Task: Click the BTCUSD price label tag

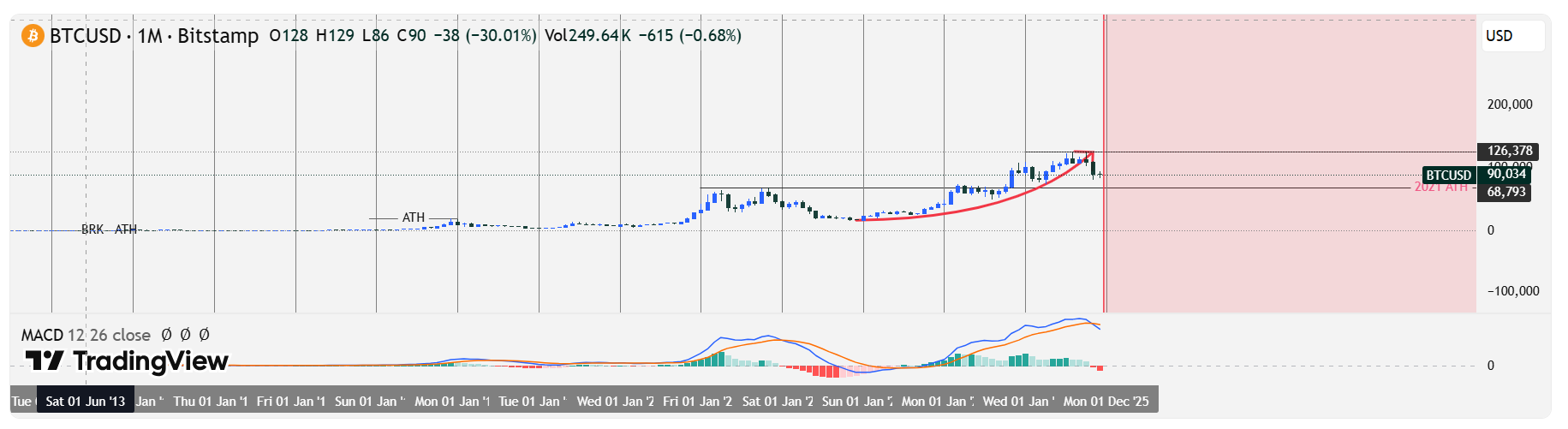Action: tap(1448, 176)
